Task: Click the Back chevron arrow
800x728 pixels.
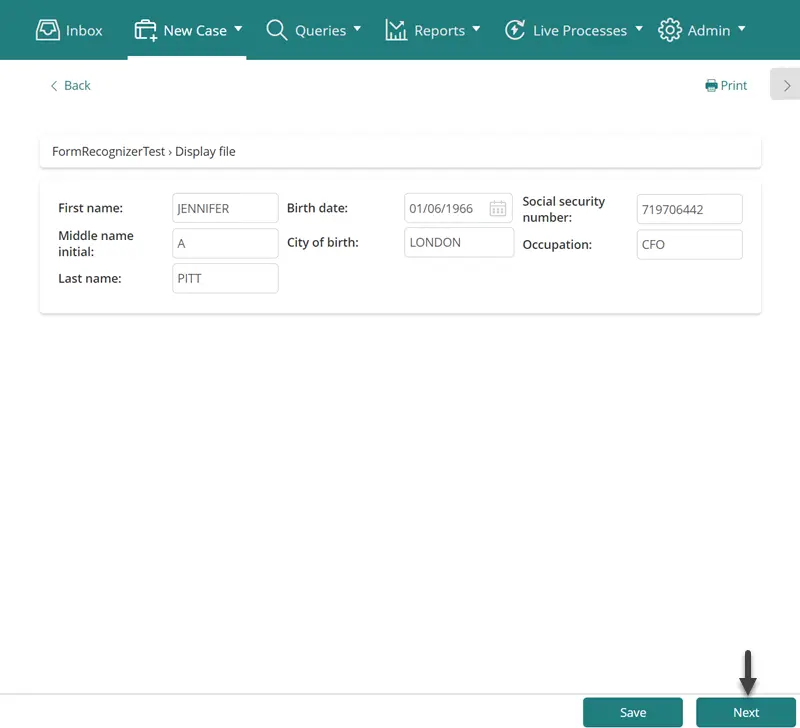Action: 54,86
